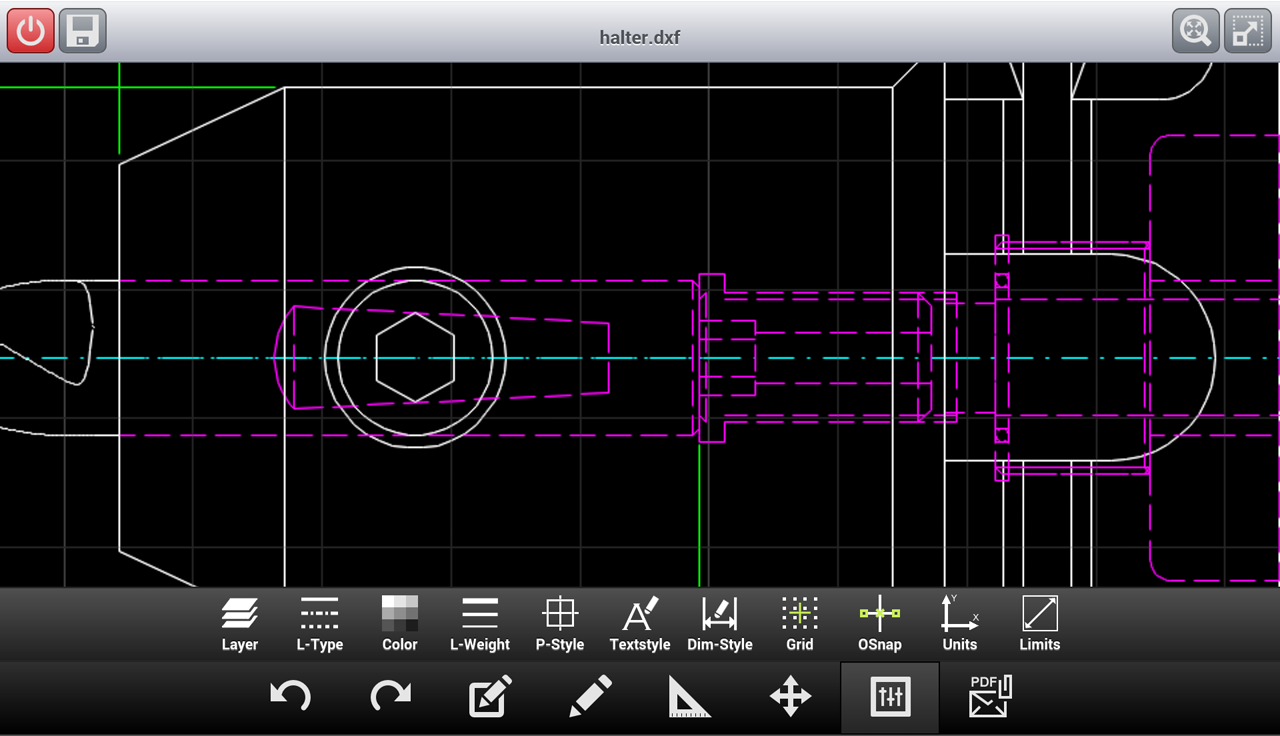This screenshot has width=1280, height=736.
Task: Open the draw tools with the pencil icon
Action: [x=590, y=696]
